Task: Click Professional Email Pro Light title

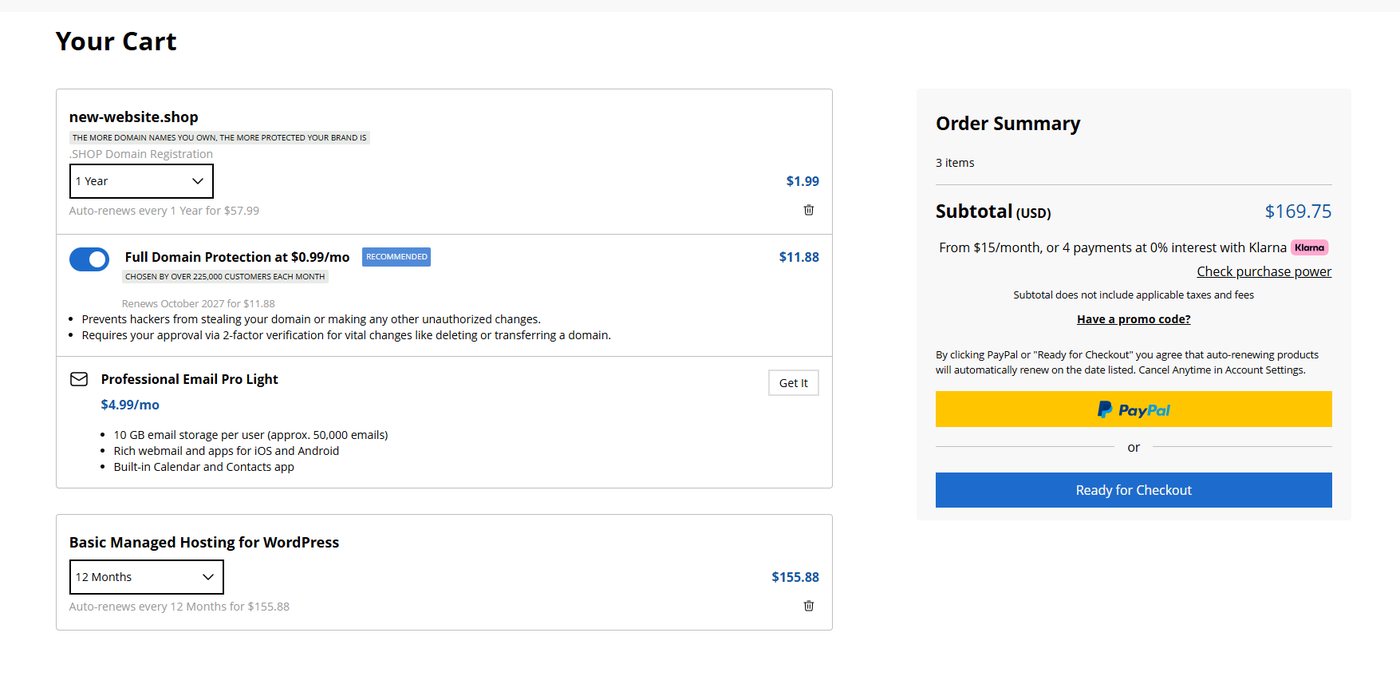Action: (189, 379)
